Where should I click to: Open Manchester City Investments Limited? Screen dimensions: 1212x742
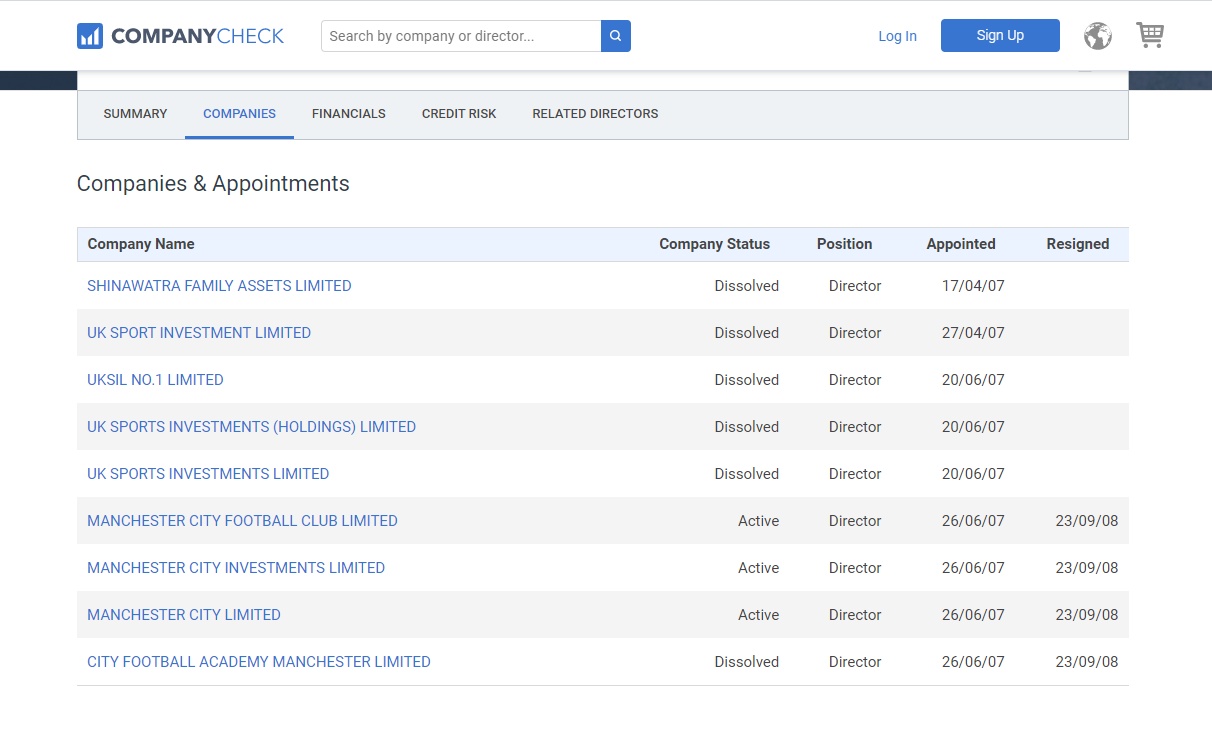(236, 568)
